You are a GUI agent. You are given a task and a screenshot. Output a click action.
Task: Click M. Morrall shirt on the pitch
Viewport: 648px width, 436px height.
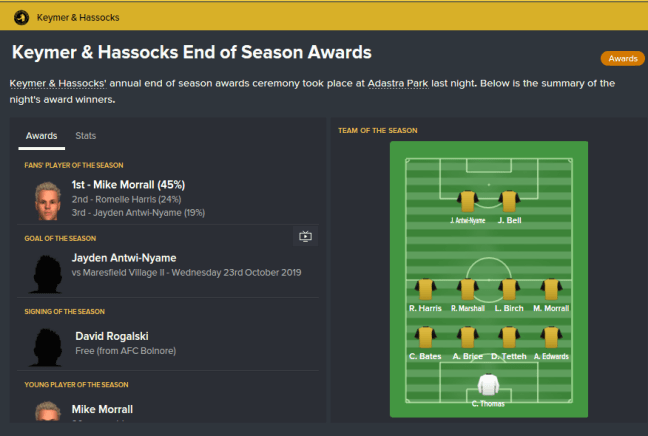550,290
